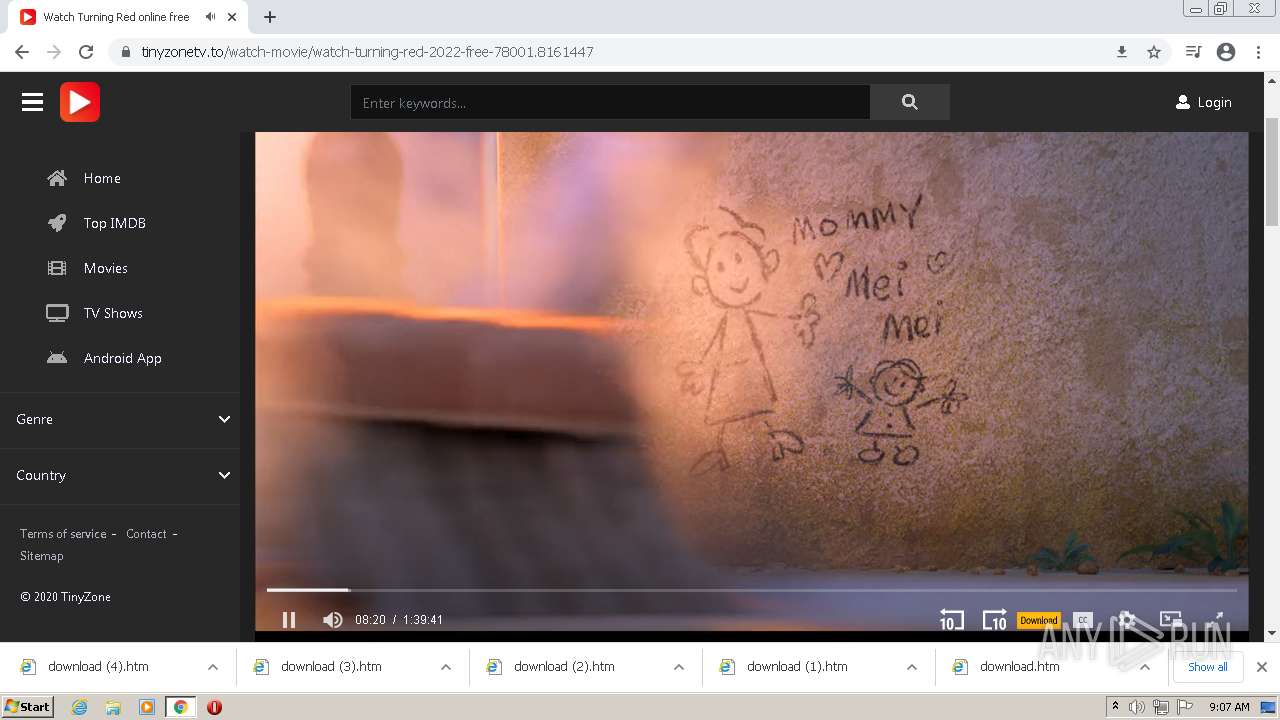The width and height of the screenshot is (1280, 720).
Task: Rewind the video 10 seconds
Action: click(951, 620)
